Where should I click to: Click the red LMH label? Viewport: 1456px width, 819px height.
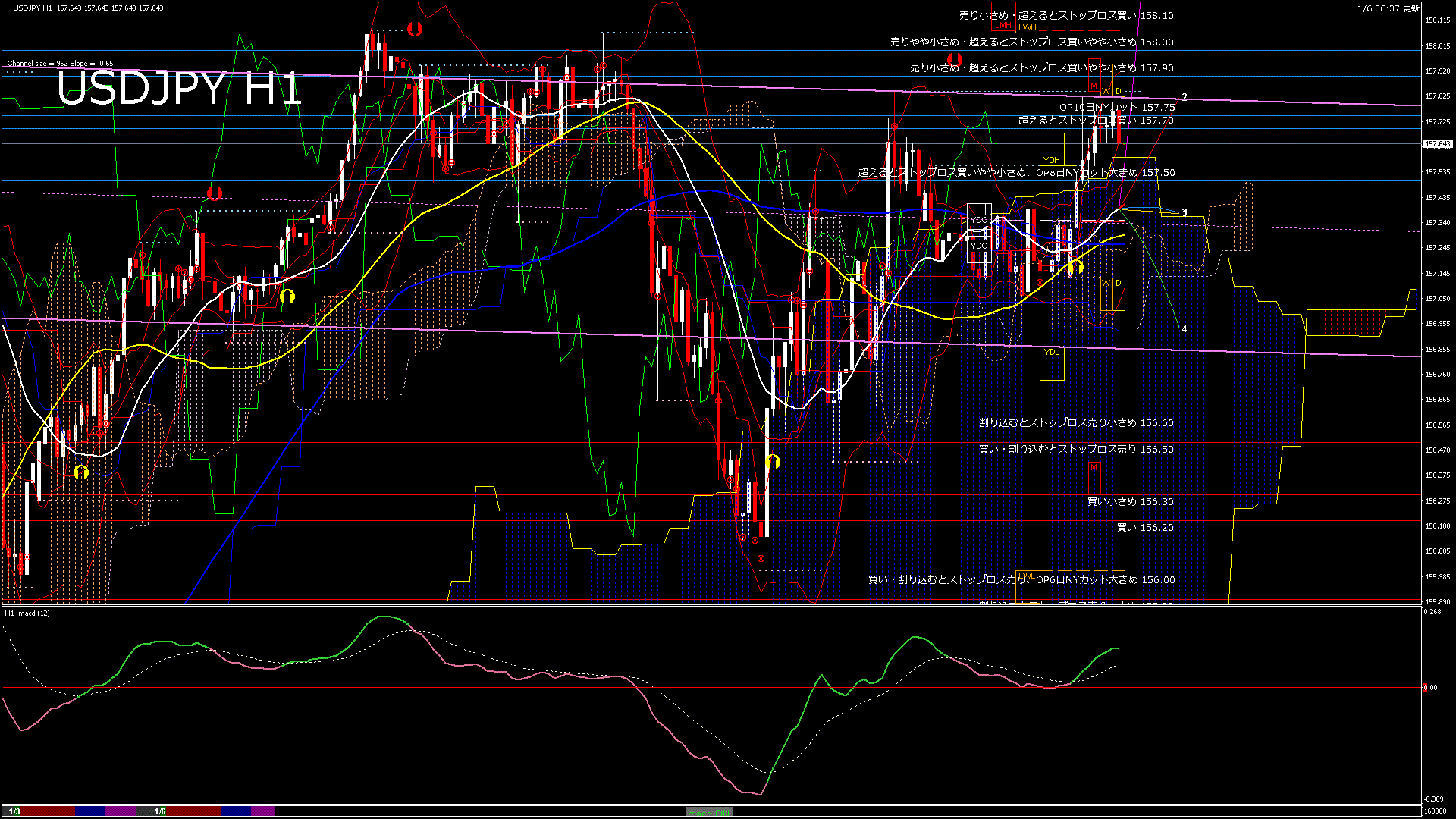tap(1003, 25)
